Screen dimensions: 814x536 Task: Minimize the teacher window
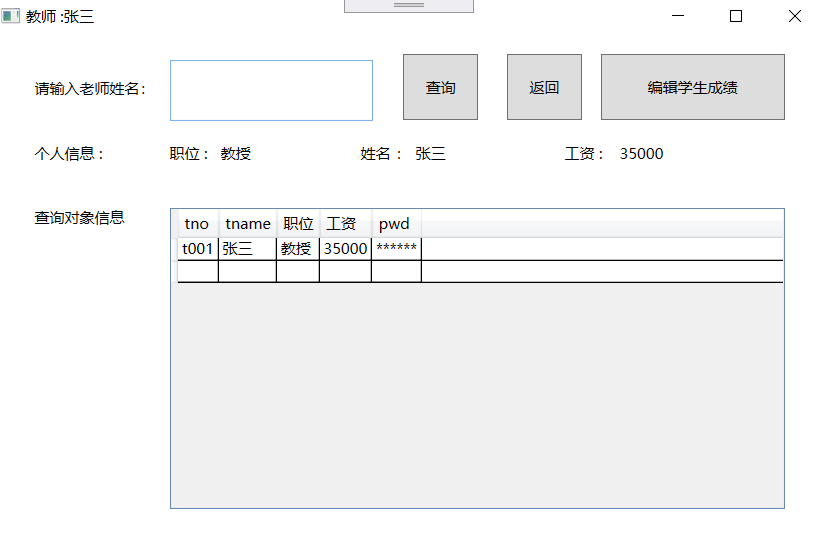coord(677,16)
